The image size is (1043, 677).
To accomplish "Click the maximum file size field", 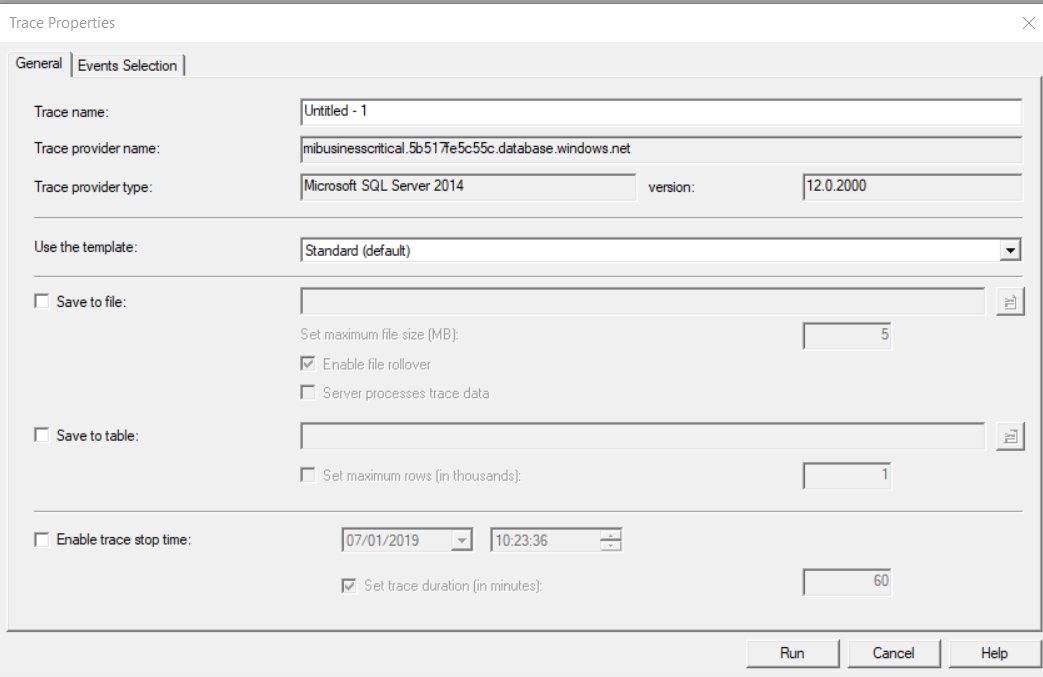I will click(x=847, y=335).
